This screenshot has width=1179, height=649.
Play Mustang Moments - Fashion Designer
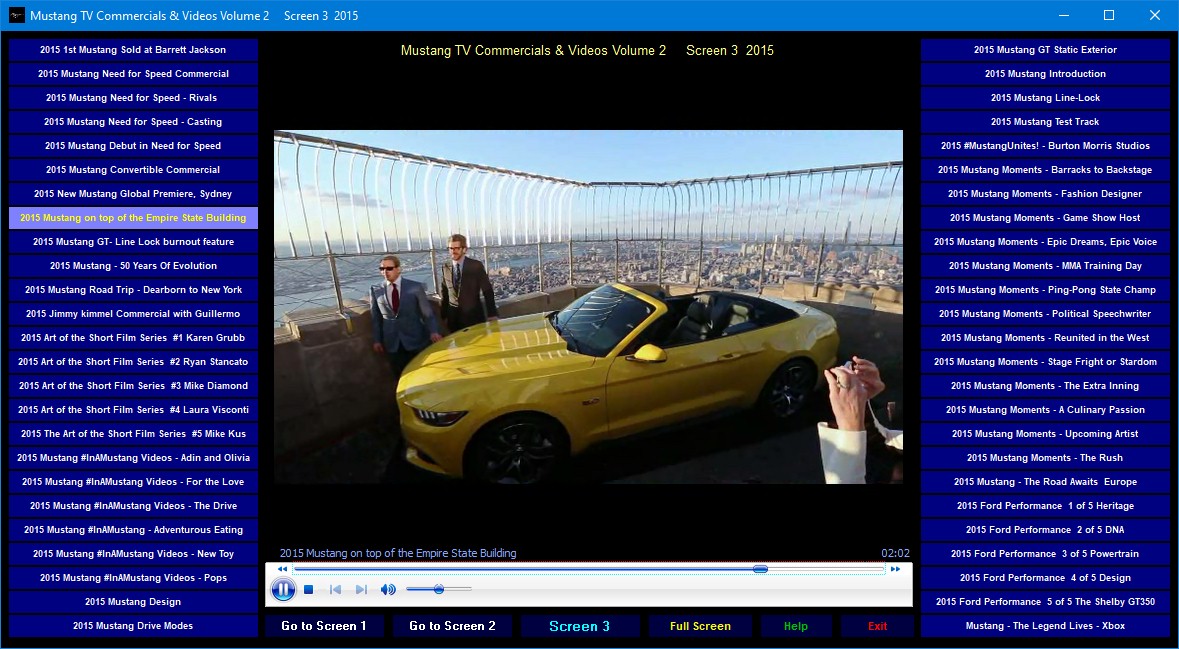click(x=1045, y=194)
